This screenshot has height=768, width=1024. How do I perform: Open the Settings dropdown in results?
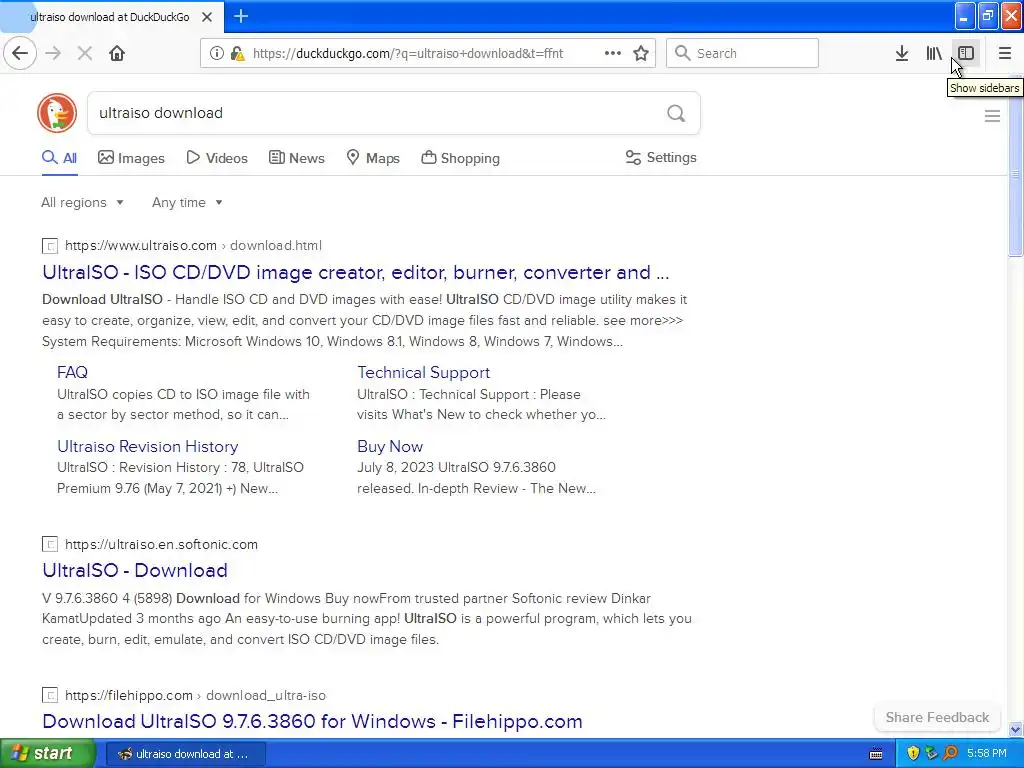661,158
